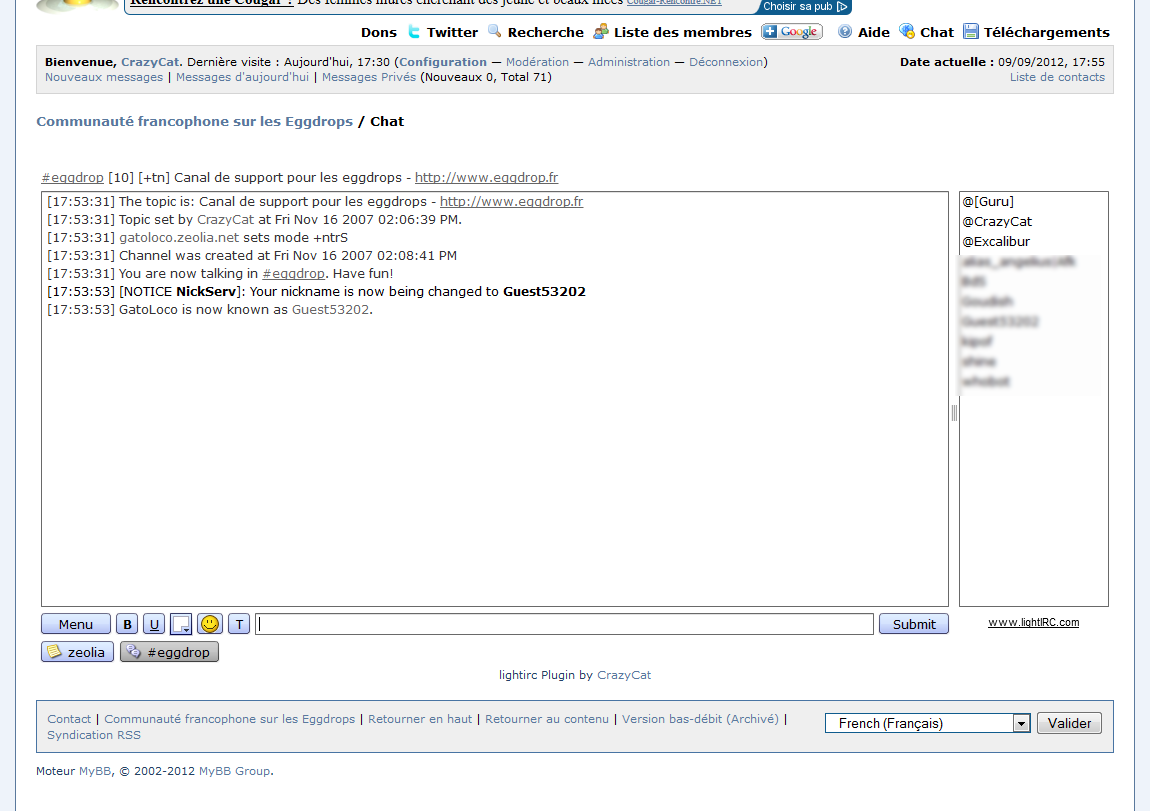
Task: Click Retourner au contenu link
Action: [x=546, y=719]
